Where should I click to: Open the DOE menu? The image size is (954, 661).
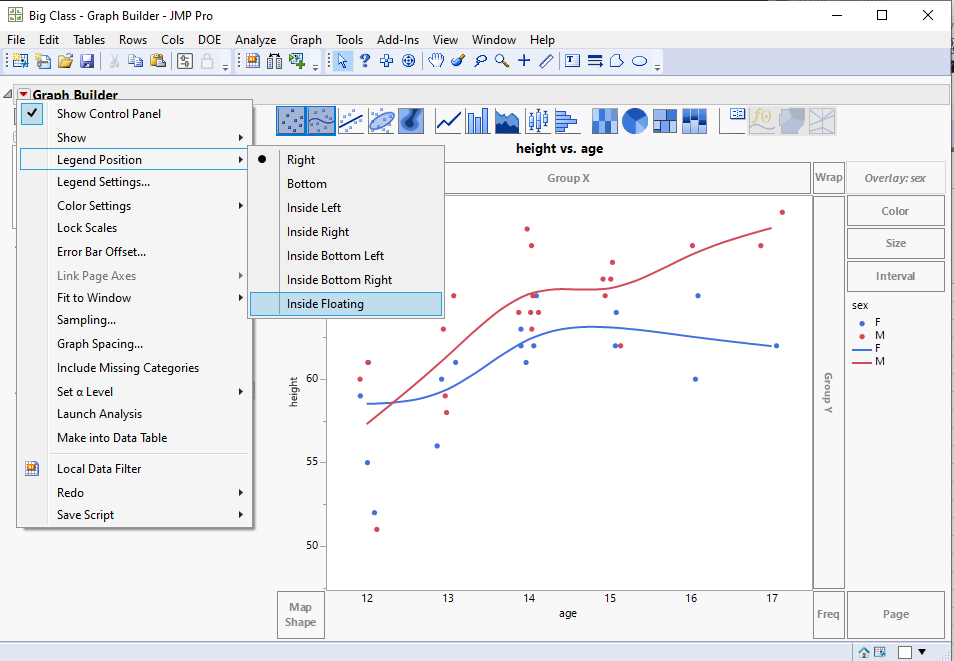tap(209, 40)
